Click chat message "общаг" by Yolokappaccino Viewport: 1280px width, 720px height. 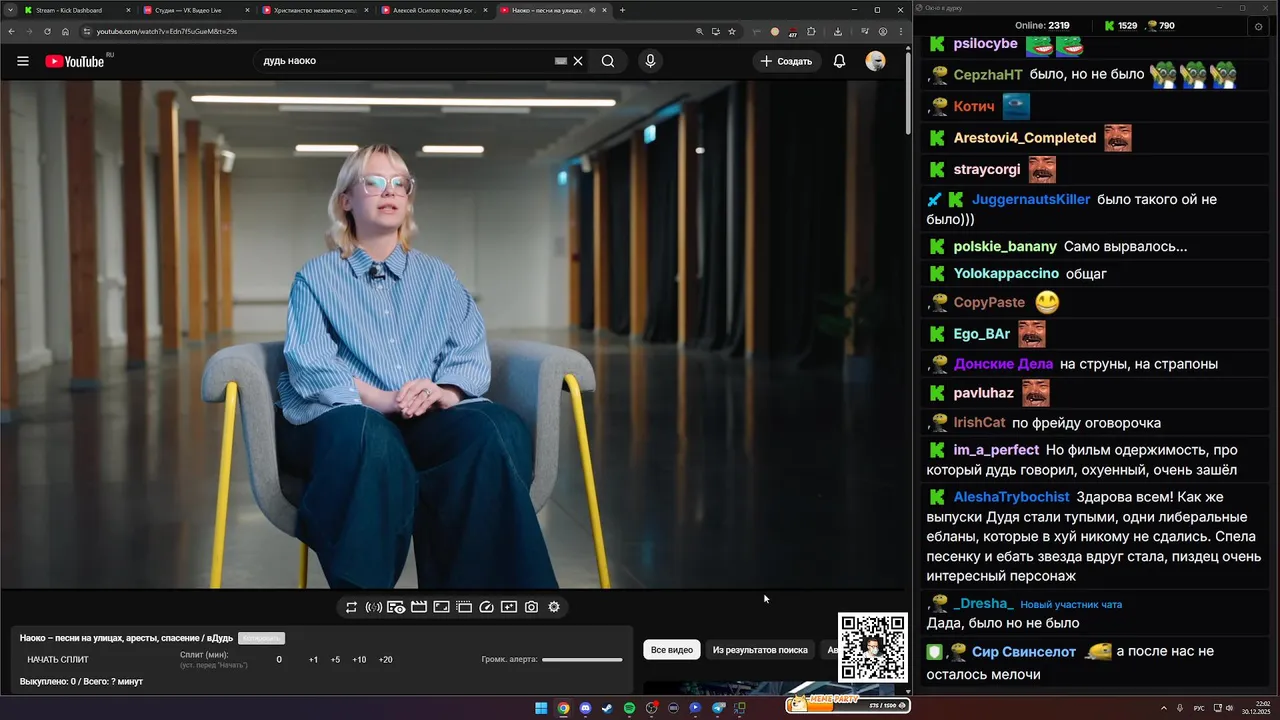1086,273
